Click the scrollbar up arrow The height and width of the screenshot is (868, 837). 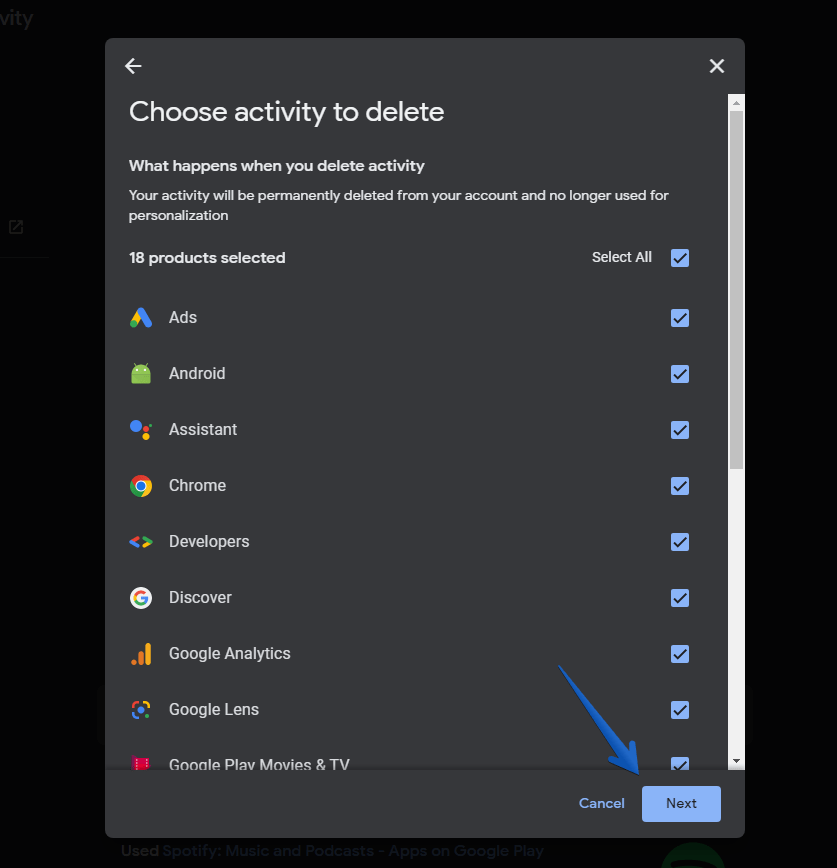[x=736, y=102]
